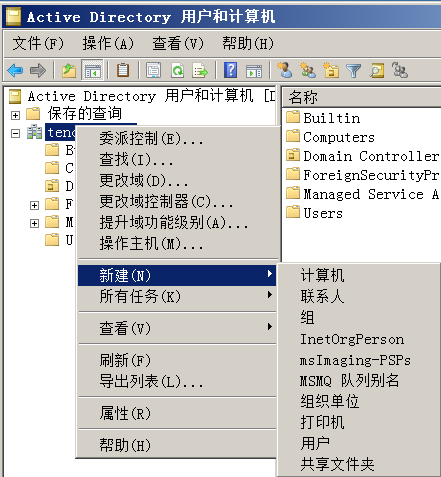Image resolution: width=441 pixels, height=477 pixels.
Task: Choose 导出列表(L)... from context menu
Action: [x=177, y=381]
